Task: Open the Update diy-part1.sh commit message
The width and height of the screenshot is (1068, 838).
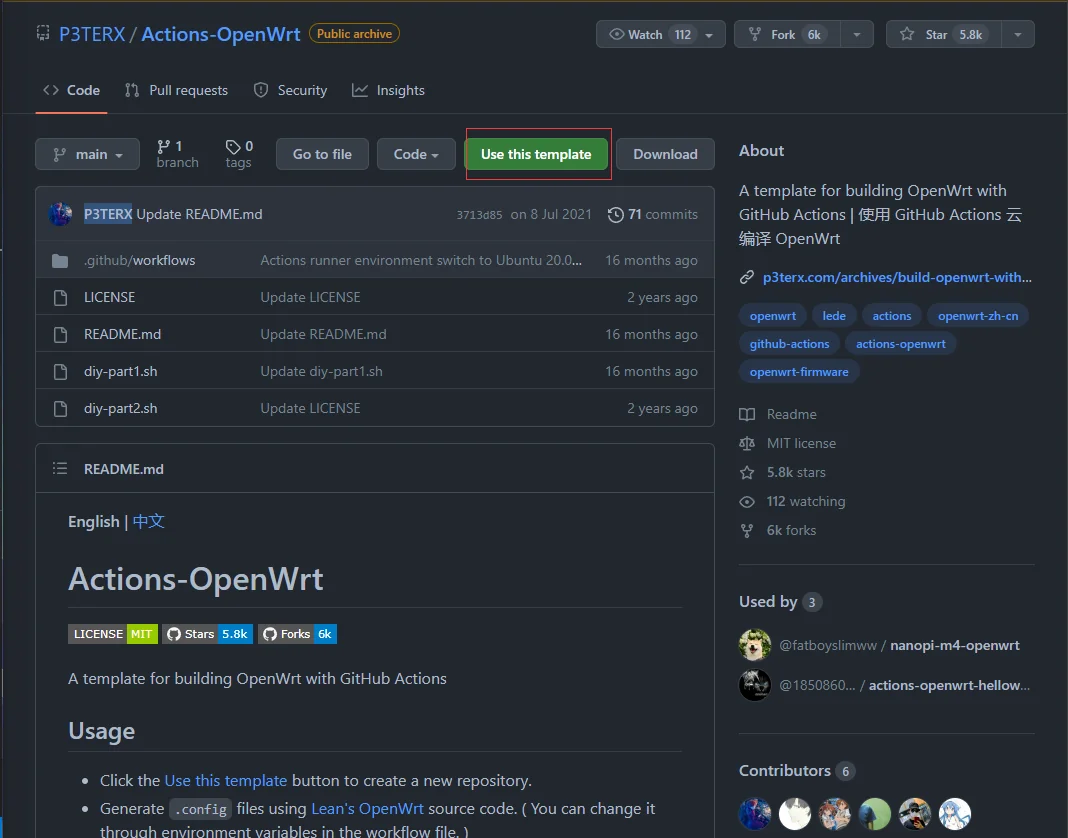Action: click(321, 371)
